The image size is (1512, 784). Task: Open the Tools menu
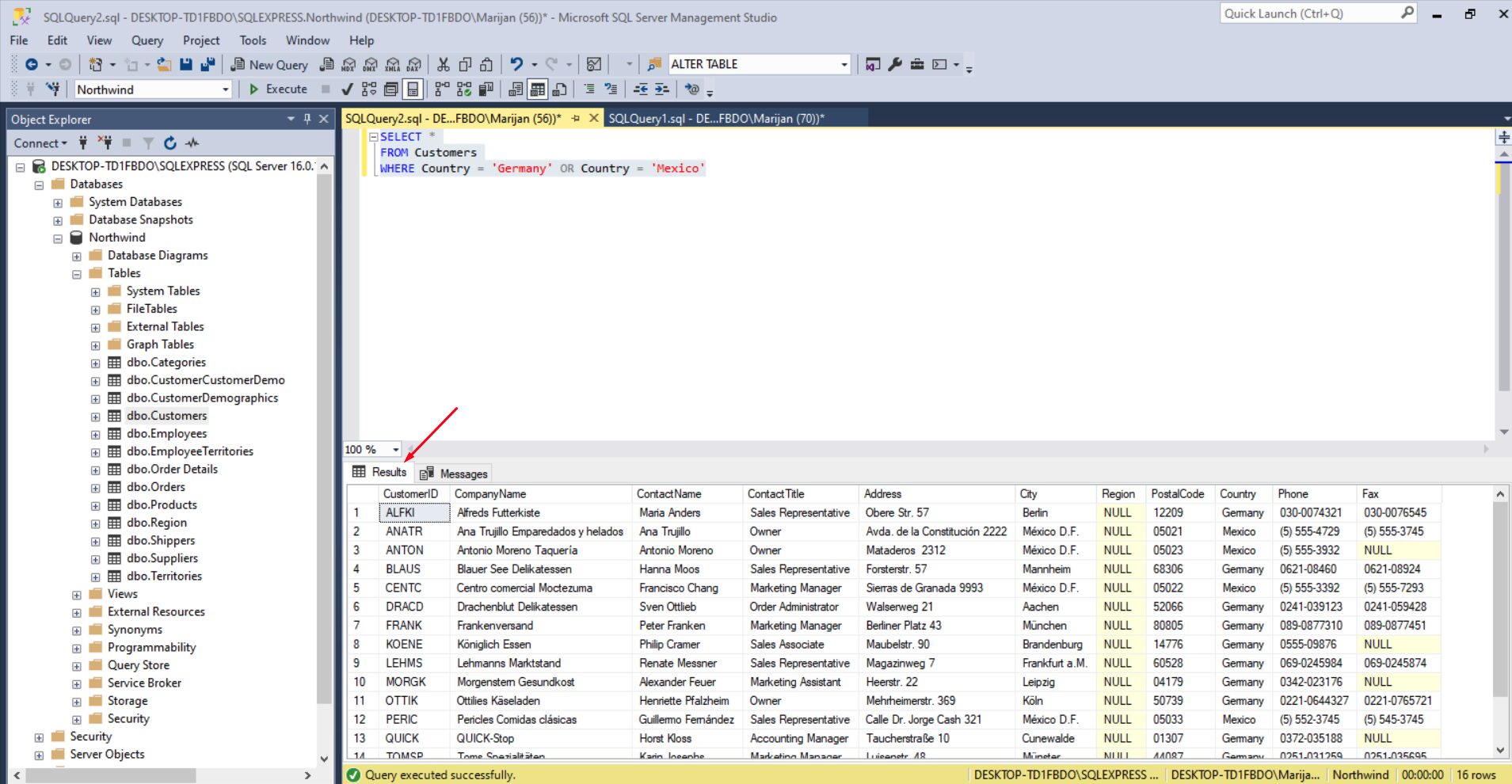(253, 40)
